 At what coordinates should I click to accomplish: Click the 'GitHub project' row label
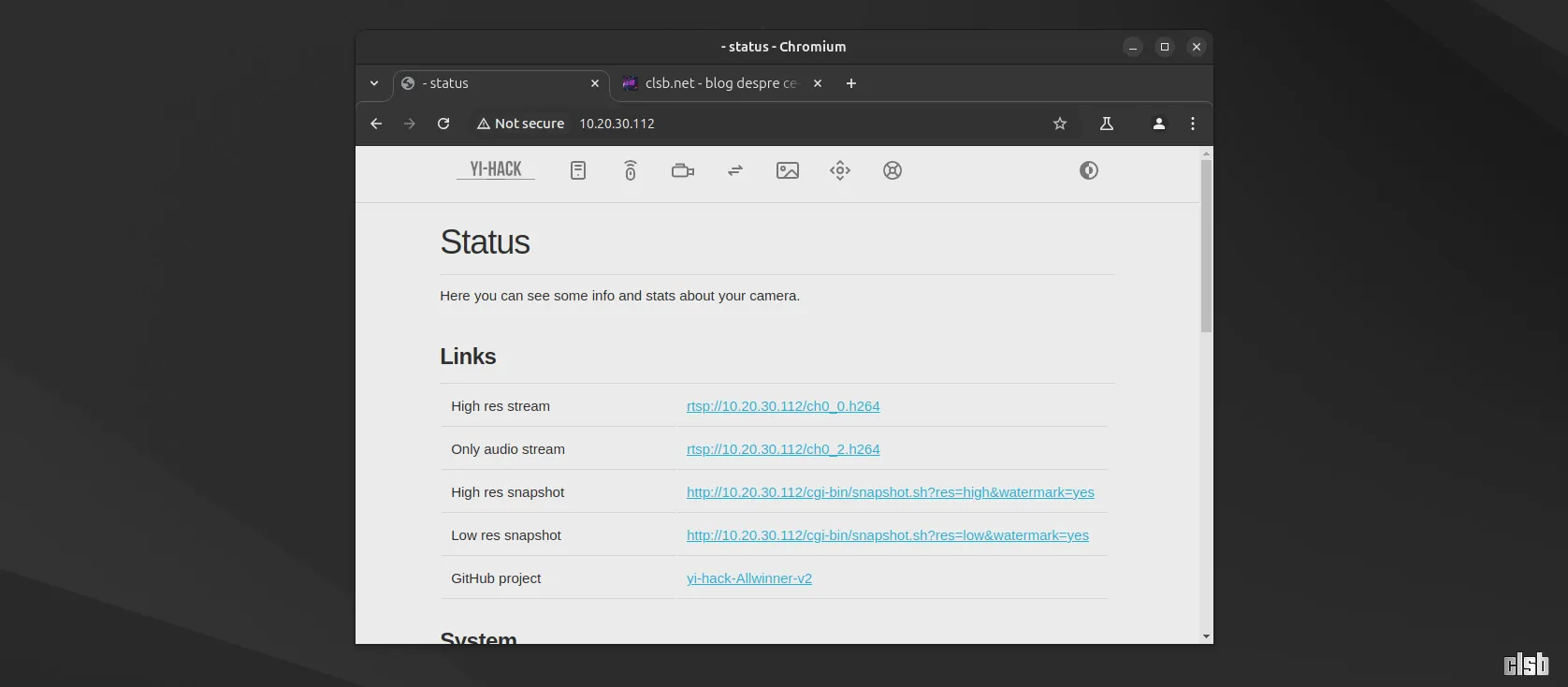[496, 578]
